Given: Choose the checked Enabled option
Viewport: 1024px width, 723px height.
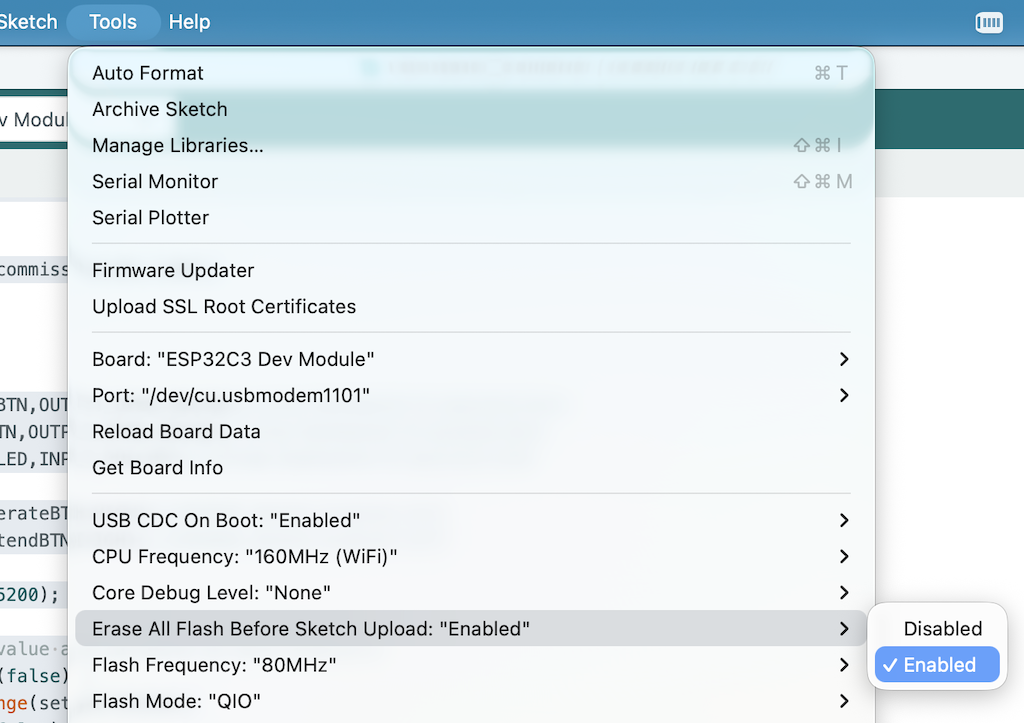Looking at the screenshot, I should coord(938,665).
